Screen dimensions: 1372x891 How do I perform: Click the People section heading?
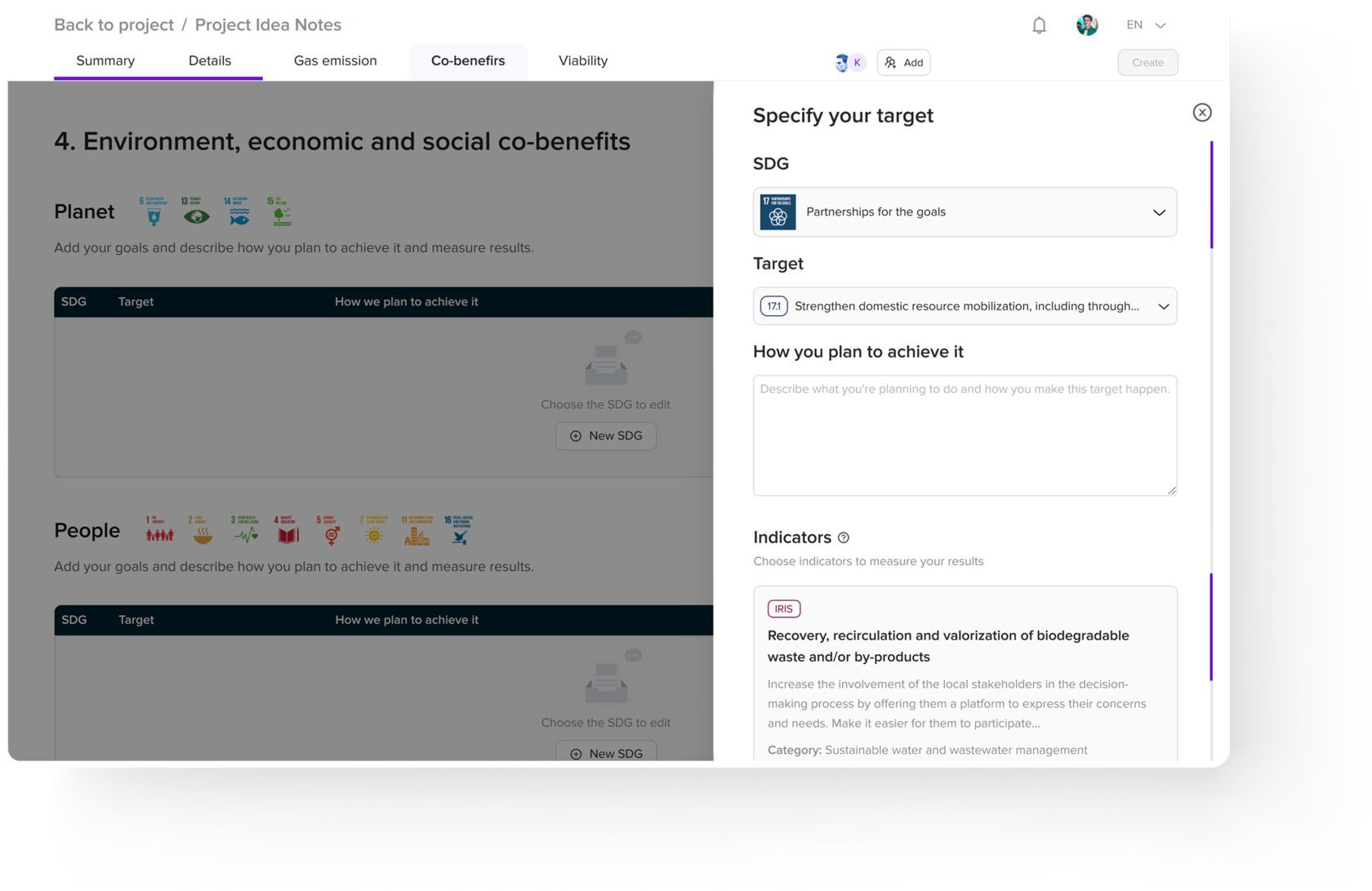[87, 531]
